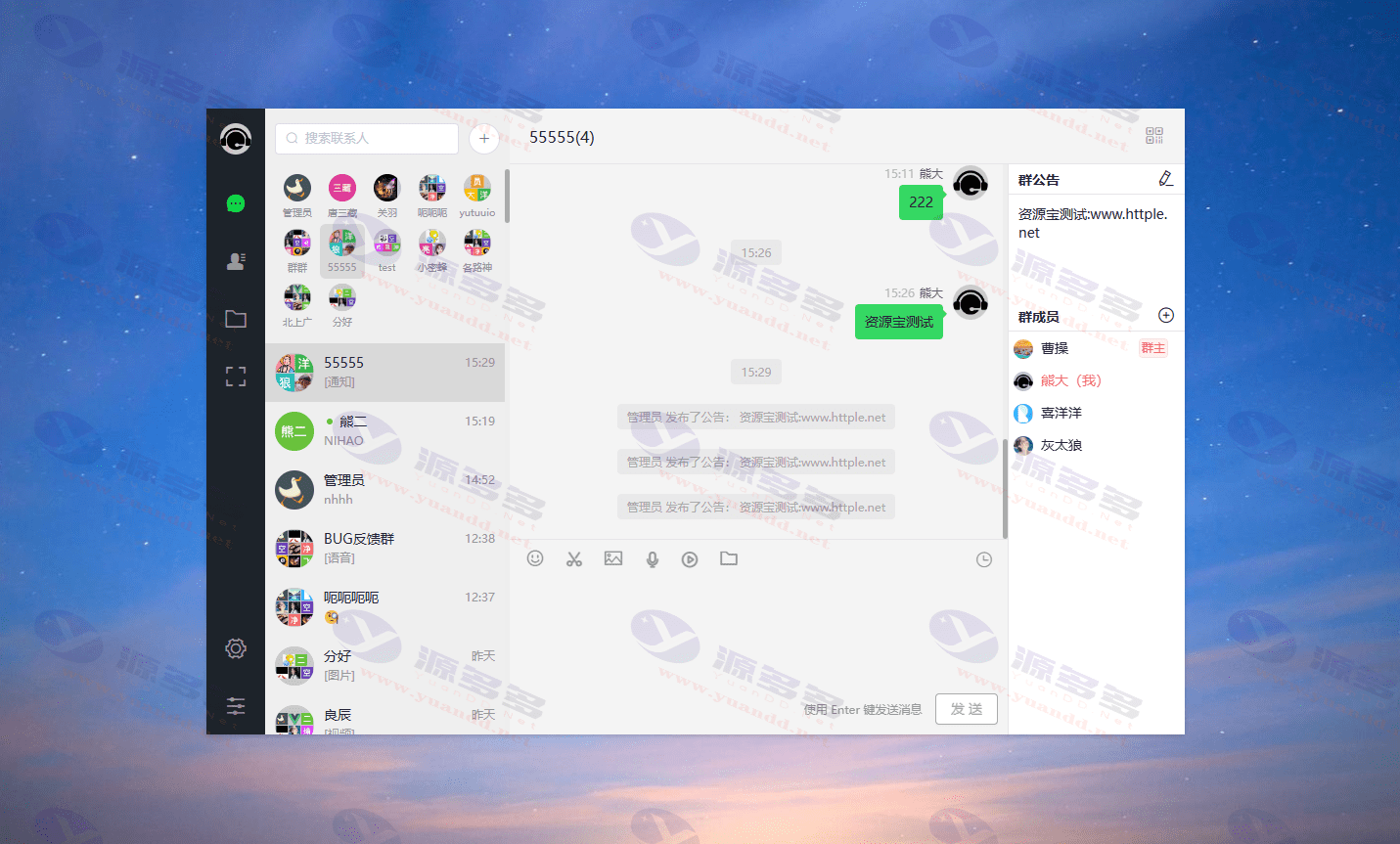Click the 群公告 heading

(1039, 180)
